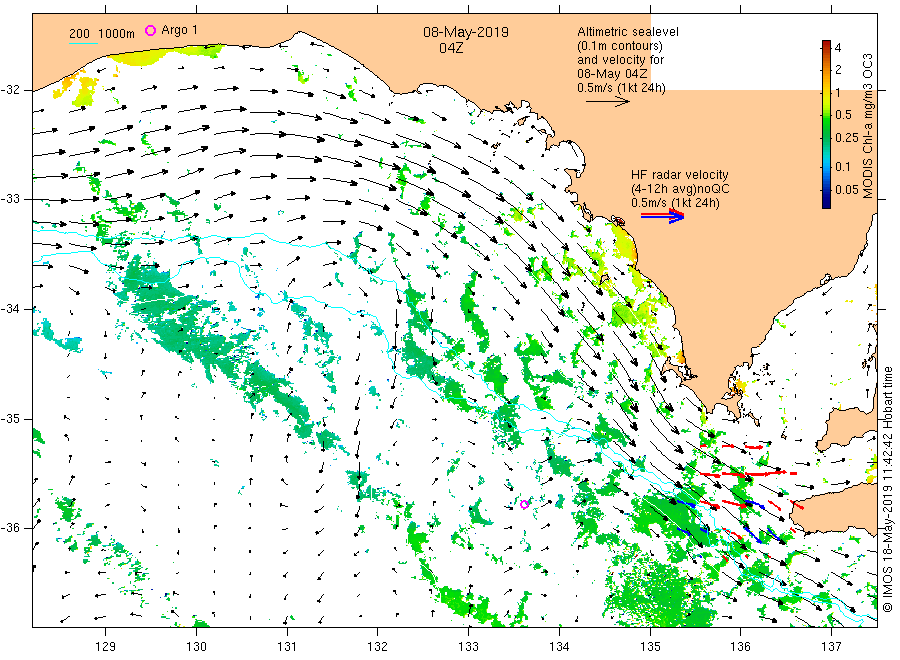The height and width of the screenshot is (660, 900).
Task: Click longitude label 137
Action: [x=831, y=646]
